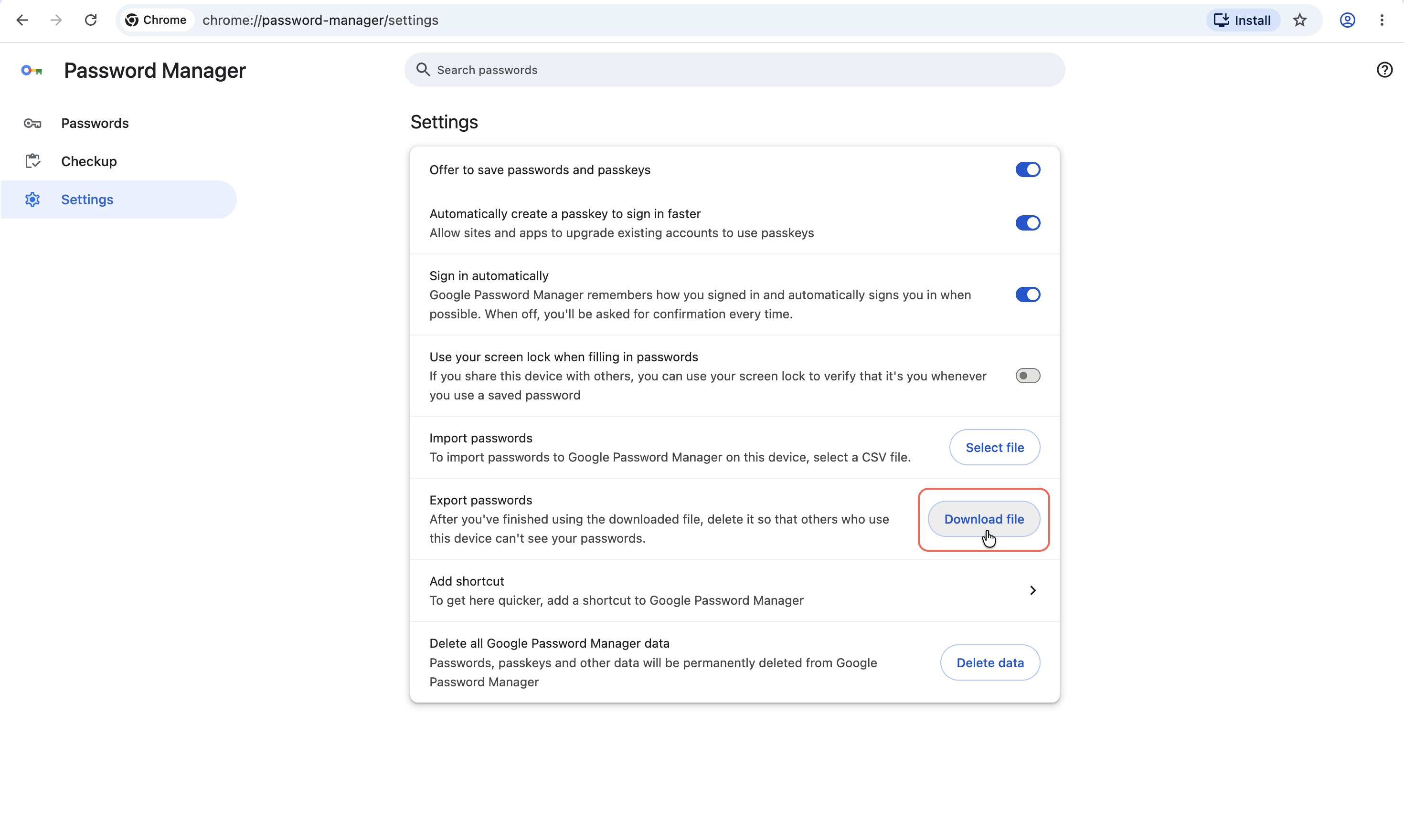
Task: Click the Add shortcut row title
Action: (467, 581)
